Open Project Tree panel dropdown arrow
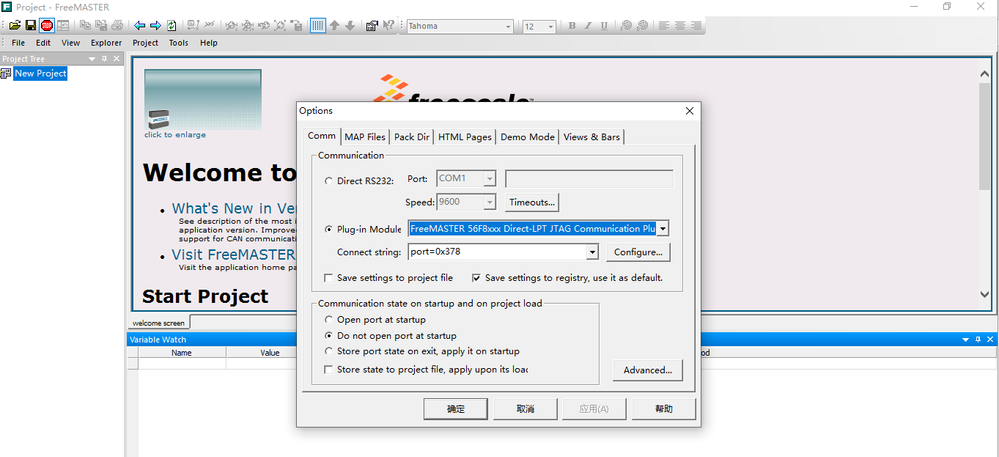This screenshot has width=999, height=457. (92, 59)
